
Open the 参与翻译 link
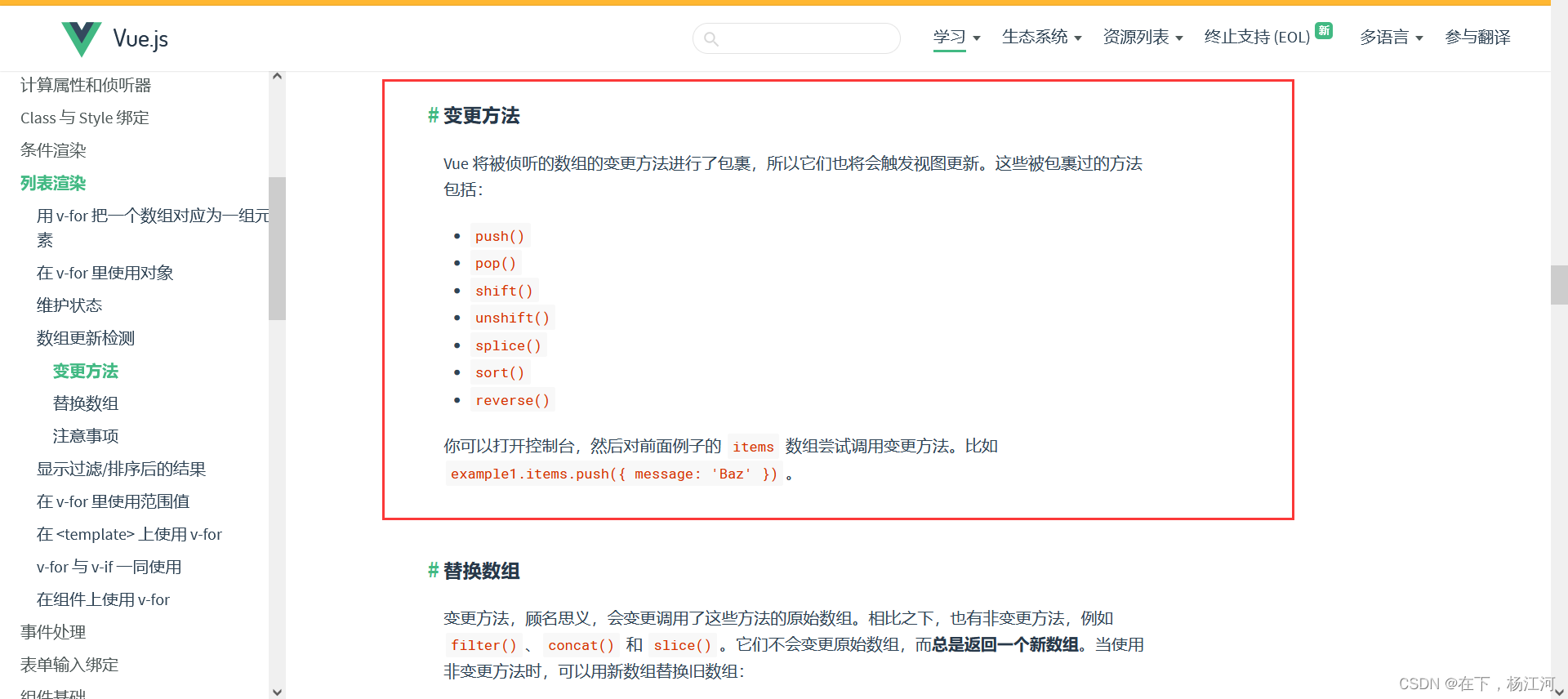[x=1477, y=37]
